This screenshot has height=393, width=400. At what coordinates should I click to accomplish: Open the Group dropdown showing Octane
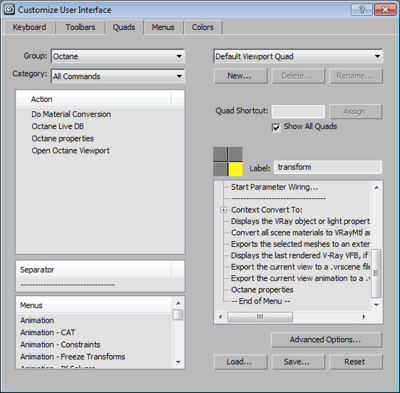(118, 56)
